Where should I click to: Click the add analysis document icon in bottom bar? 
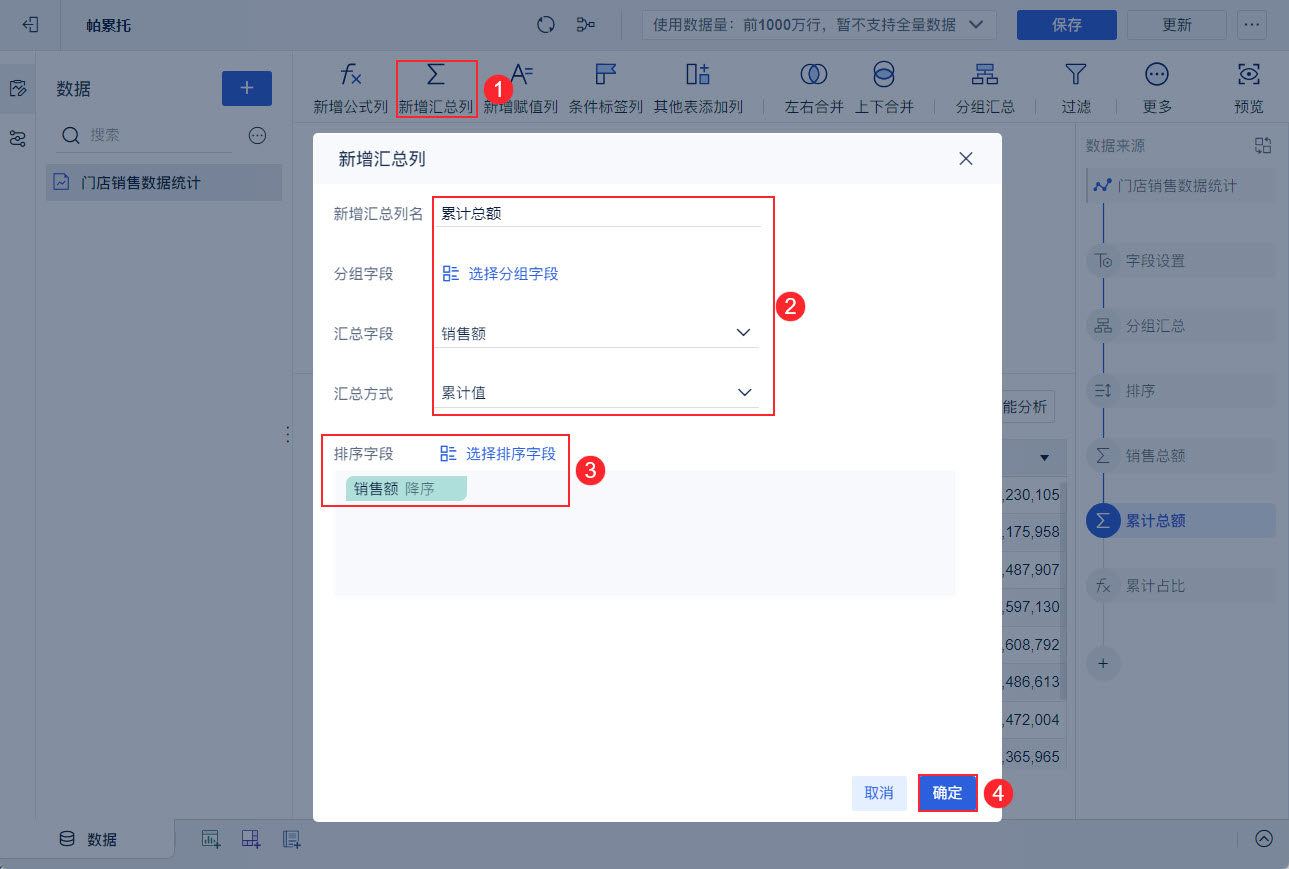(x=291, y=839)
